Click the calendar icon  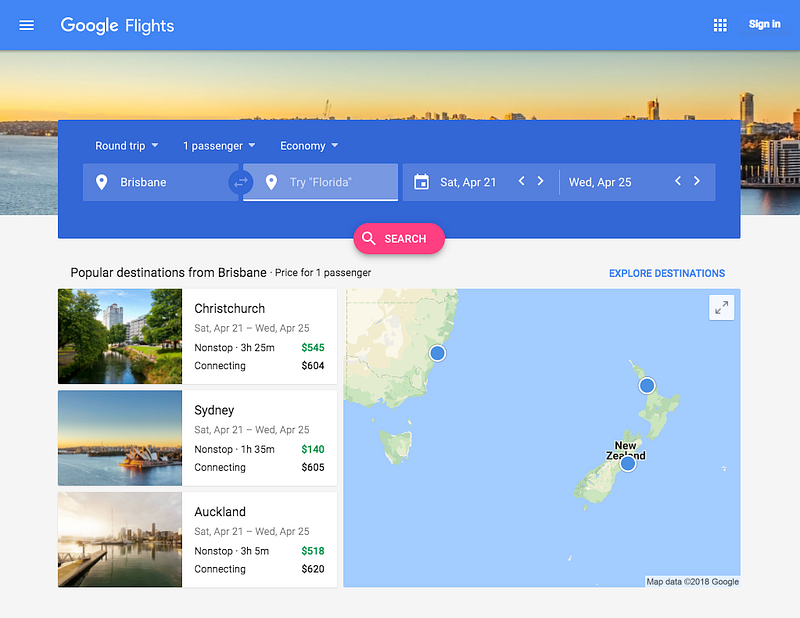coord(421,182)
